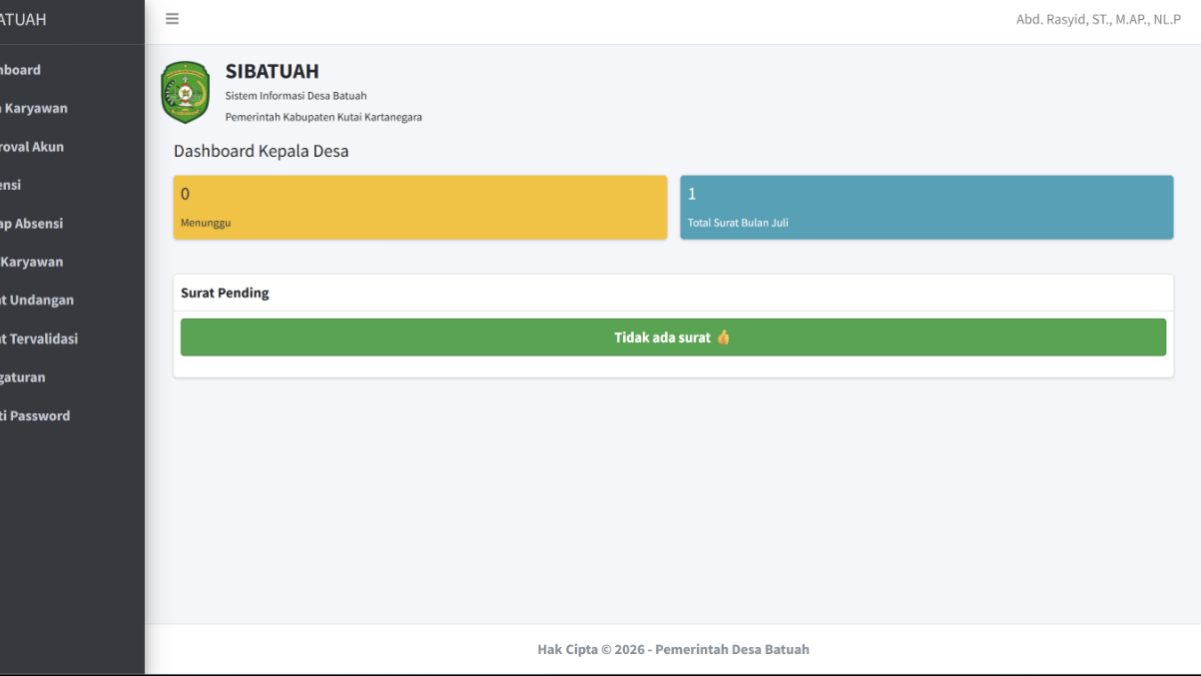Select Ganti Password in sidebar

tap(35, 416)
